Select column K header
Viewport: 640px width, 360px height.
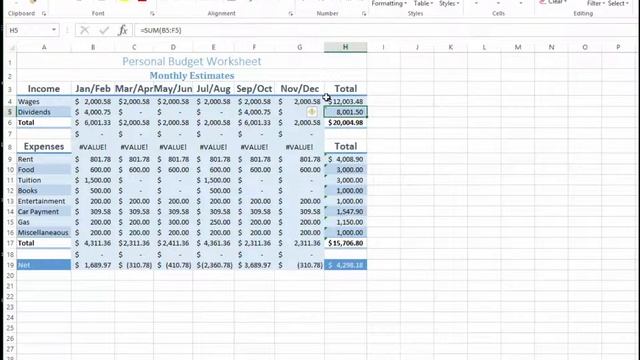click(451, 47)
